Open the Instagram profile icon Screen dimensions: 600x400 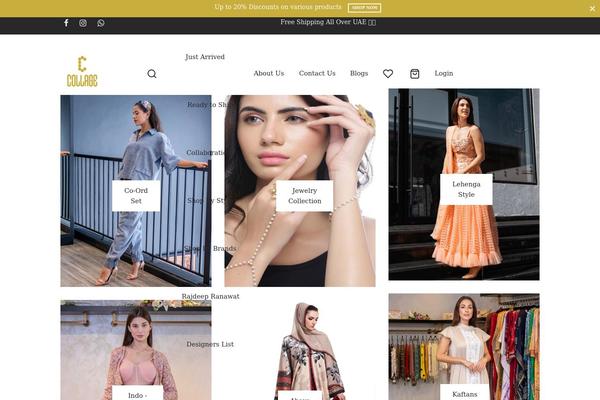(x=83, y=23)
